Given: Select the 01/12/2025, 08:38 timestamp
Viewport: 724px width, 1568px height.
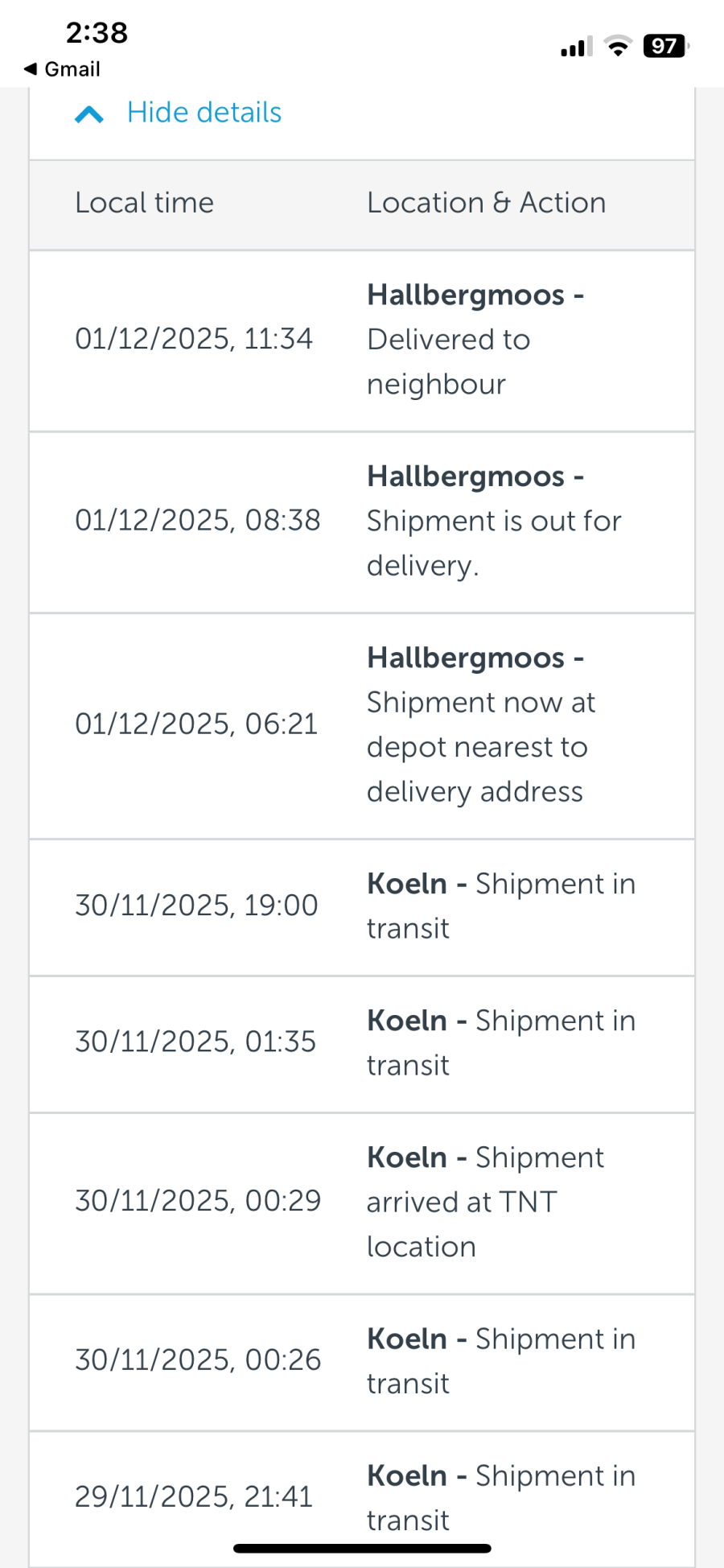Looking at the screenshot, I should [x=197, y=521].
